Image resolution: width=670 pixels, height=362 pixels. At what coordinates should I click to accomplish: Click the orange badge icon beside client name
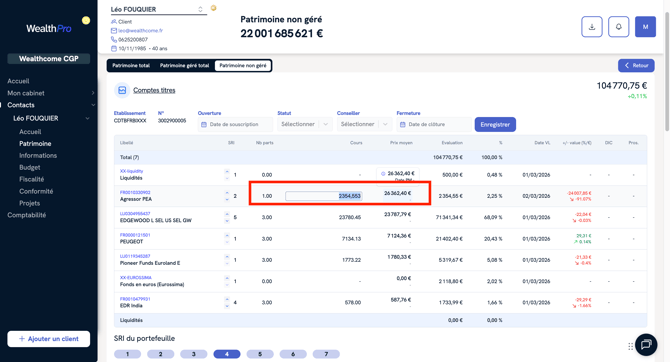coord(214,8)
